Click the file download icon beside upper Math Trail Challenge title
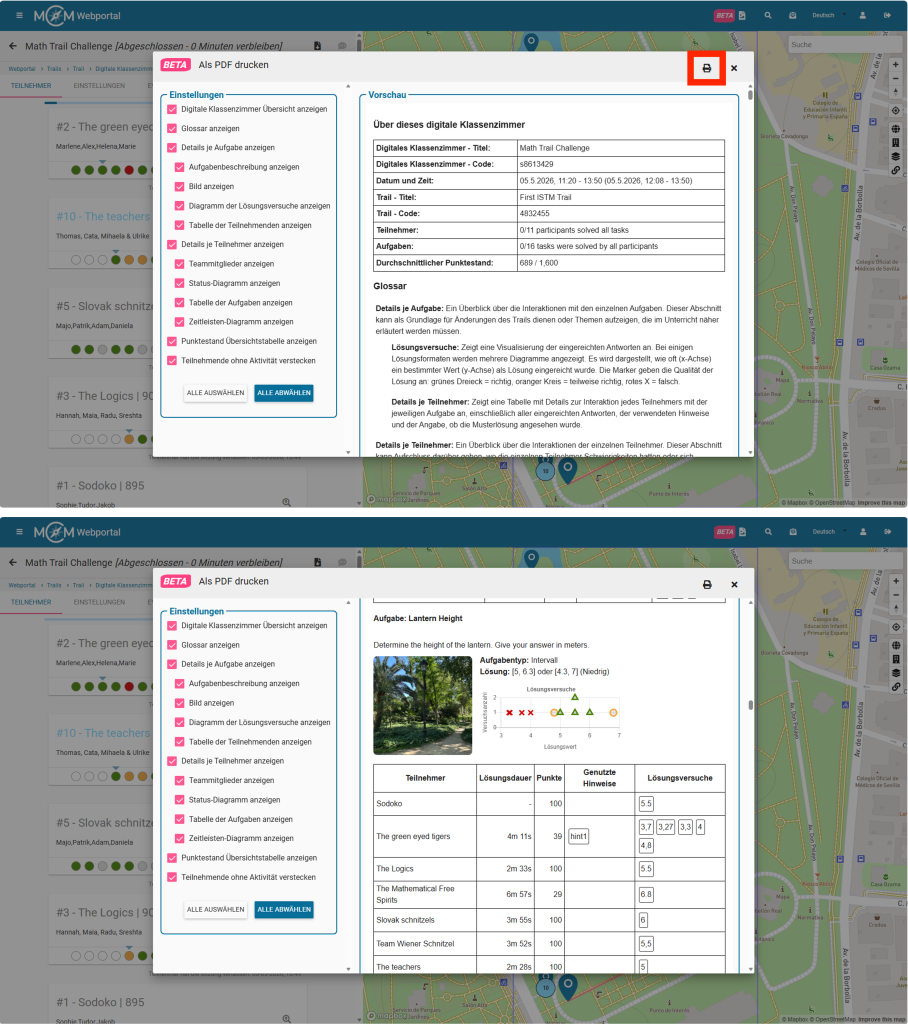The height and width of the screenshot is (1024, 908). (317, 46)
